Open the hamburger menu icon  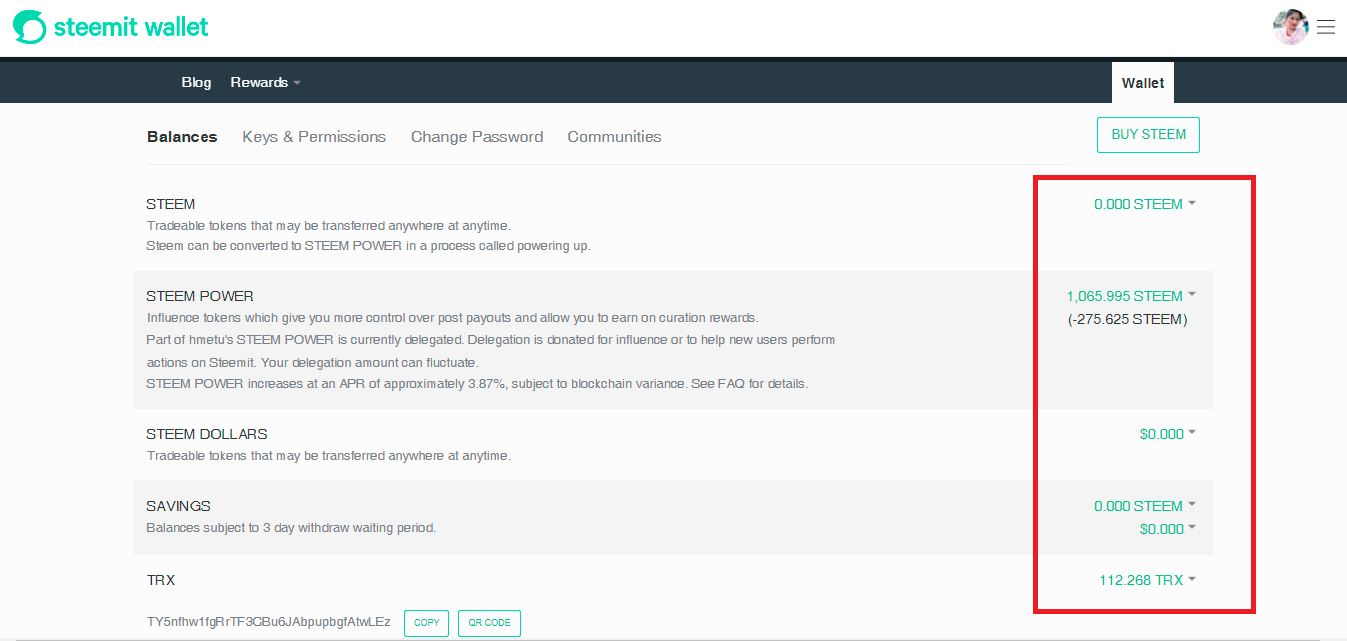pyautogui.click(x=1326, y=27)
